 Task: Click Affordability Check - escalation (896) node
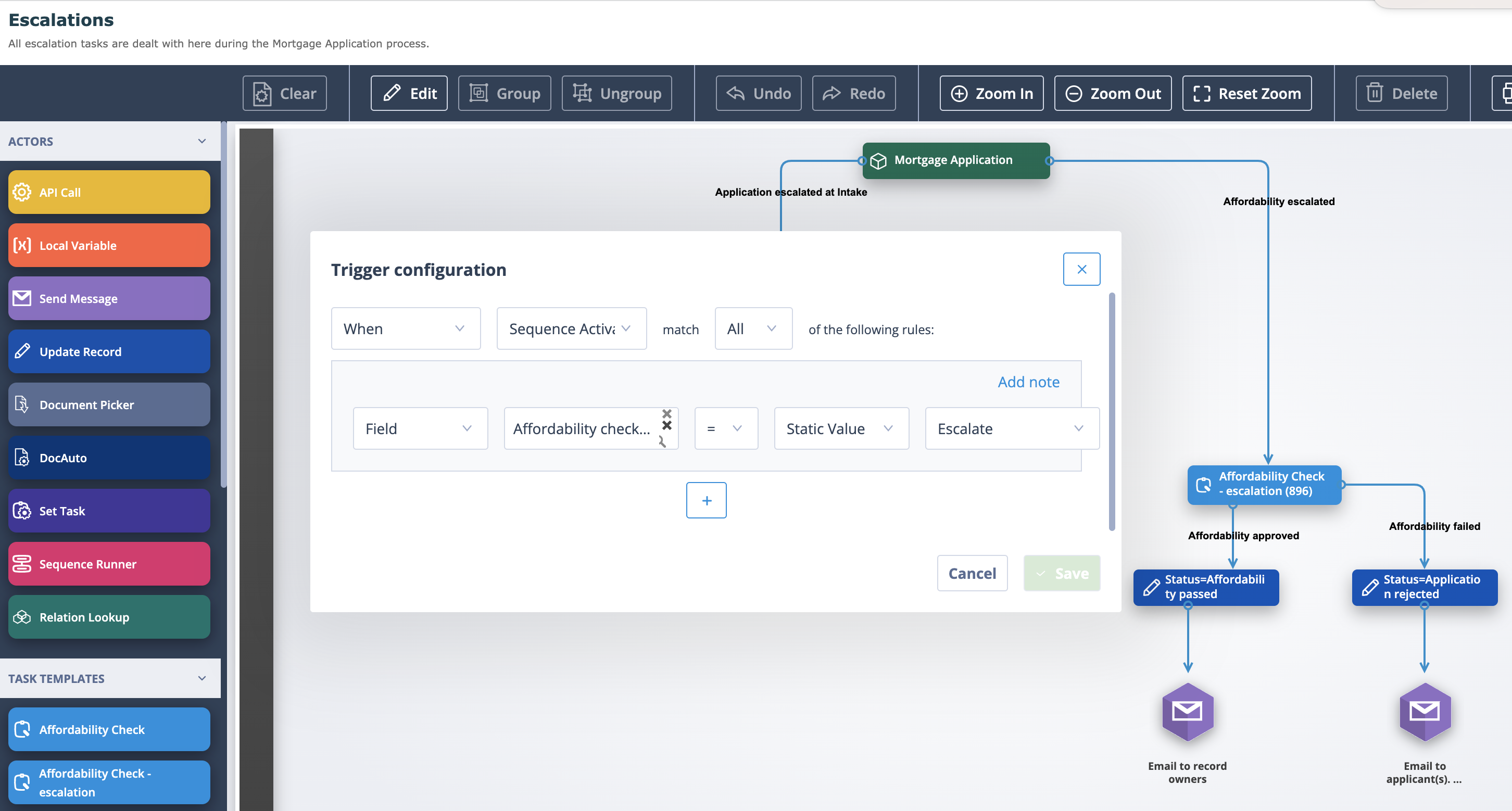click(1264, 484)
